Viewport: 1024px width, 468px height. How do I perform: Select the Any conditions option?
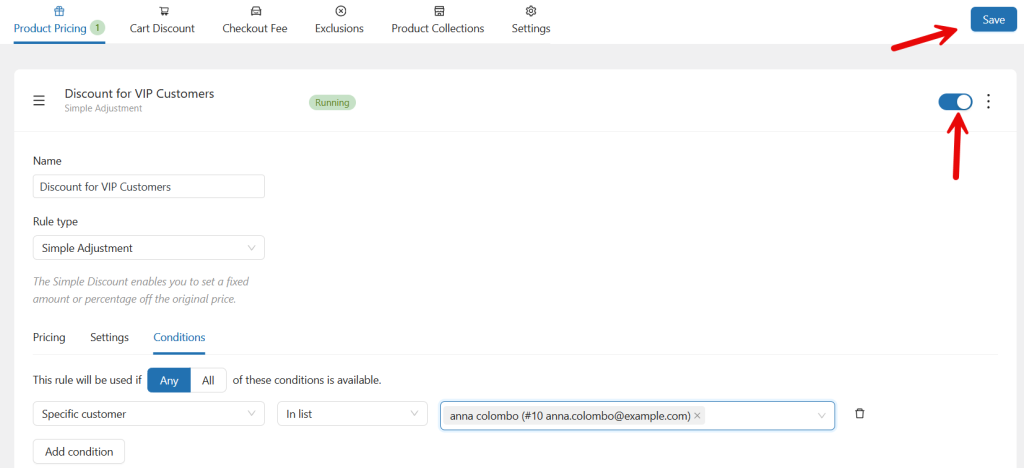coord(168,380)
